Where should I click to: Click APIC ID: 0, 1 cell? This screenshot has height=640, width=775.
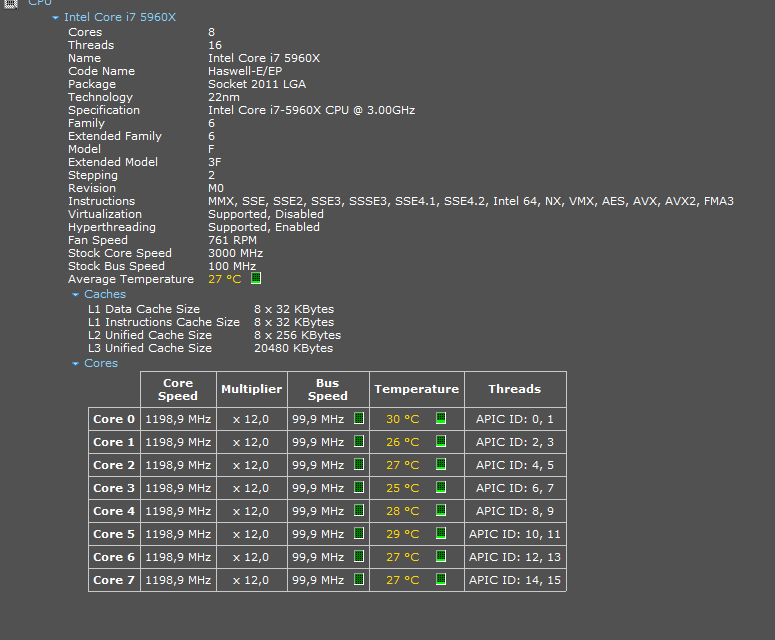pos(515,419)
